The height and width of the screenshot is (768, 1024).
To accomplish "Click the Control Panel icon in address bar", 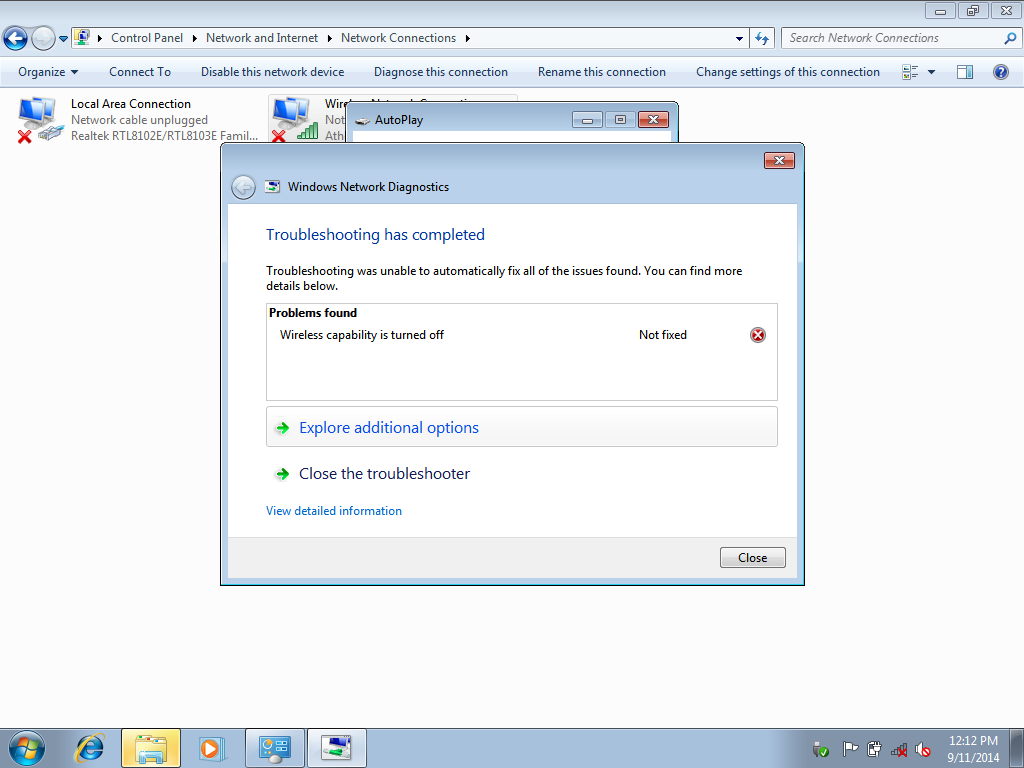I will [x=82, y=37].
